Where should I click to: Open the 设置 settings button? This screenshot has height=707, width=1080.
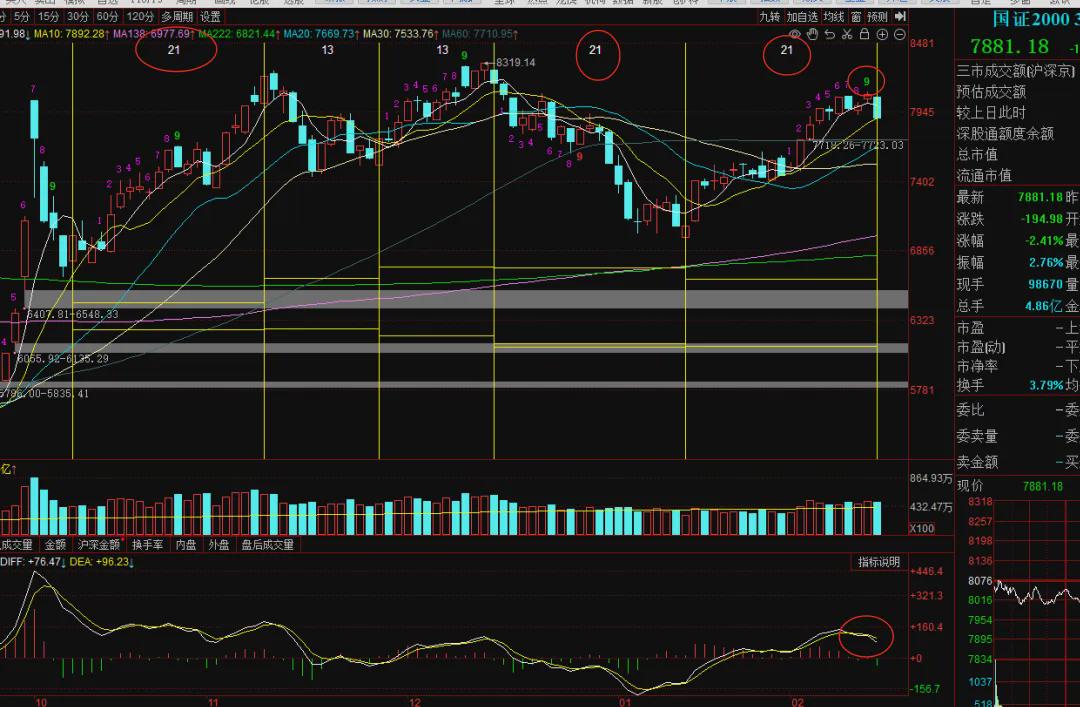point(211,17)
